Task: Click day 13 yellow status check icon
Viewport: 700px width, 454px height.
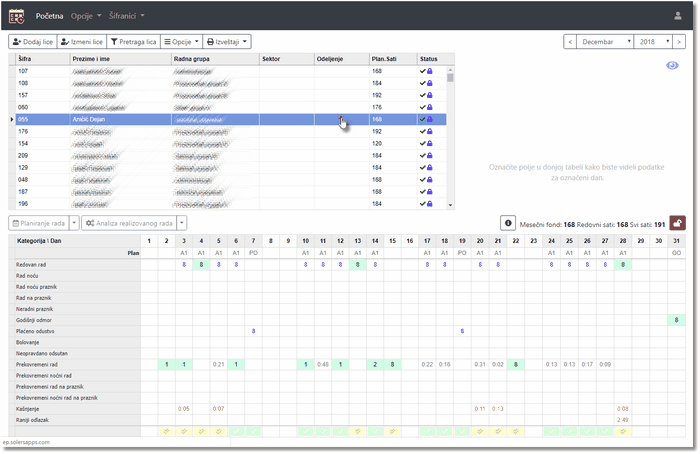Action: [x=358, y=431]
